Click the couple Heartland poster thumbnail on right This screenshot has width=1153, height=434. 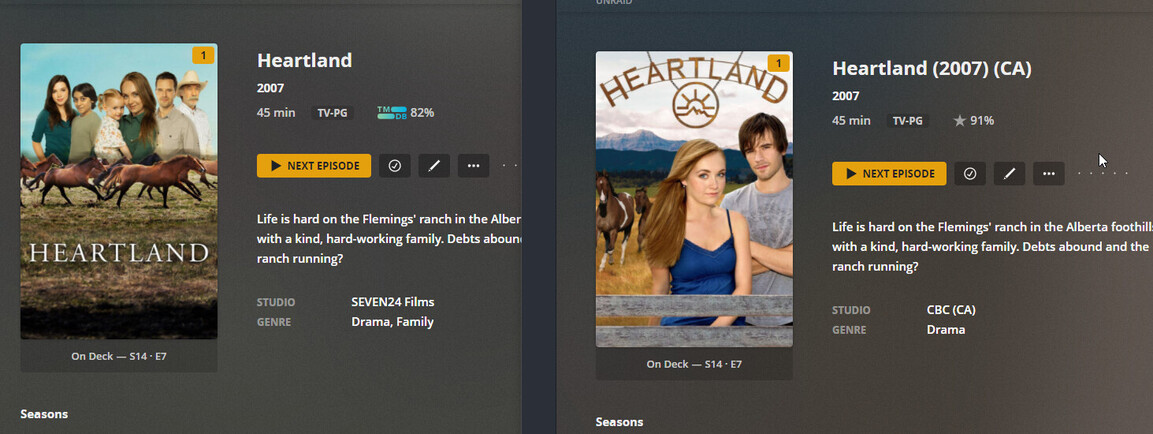click(694, 199)
